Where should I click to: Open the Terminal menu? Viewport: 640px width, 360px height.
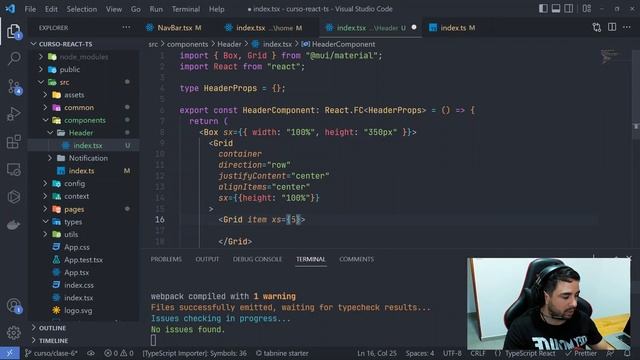[186, 9]
